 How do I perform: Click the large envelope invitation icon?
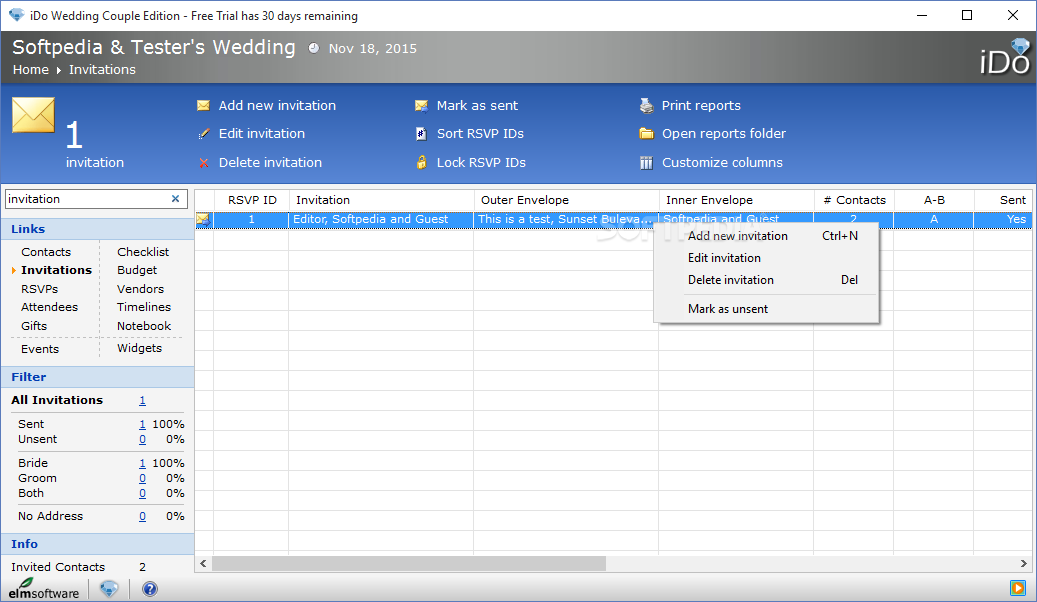(33, 115)
